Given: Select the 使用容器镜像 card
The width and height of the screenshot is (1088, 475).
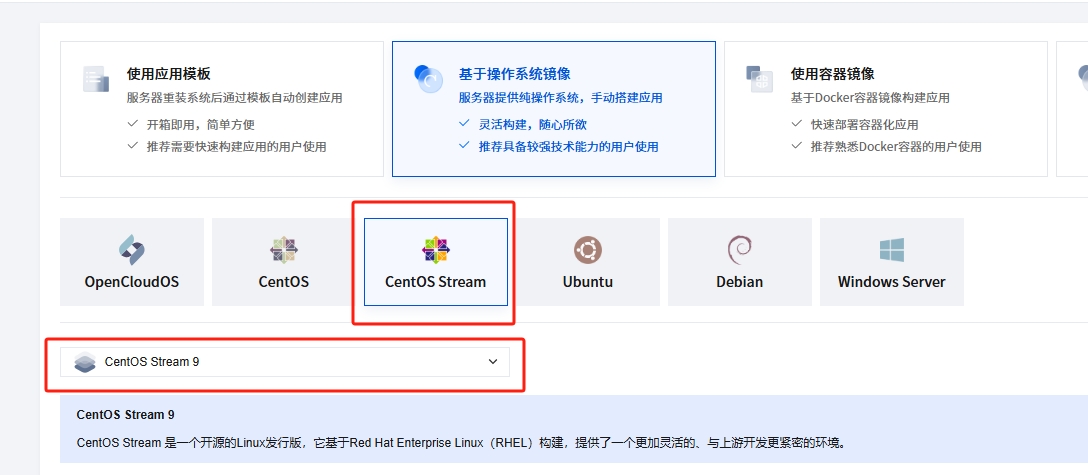Looking at the screenshot, I should [x=885, y=109].
